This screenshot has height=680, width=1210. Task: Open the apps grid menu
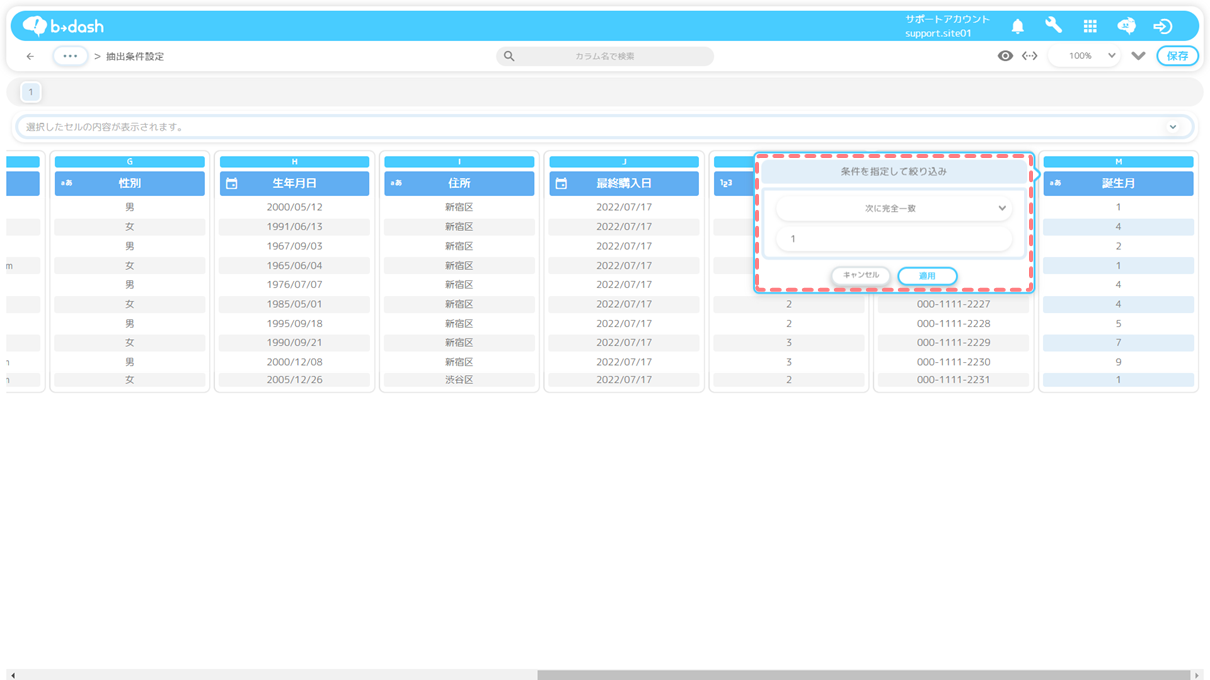[x=1090, y=27]
